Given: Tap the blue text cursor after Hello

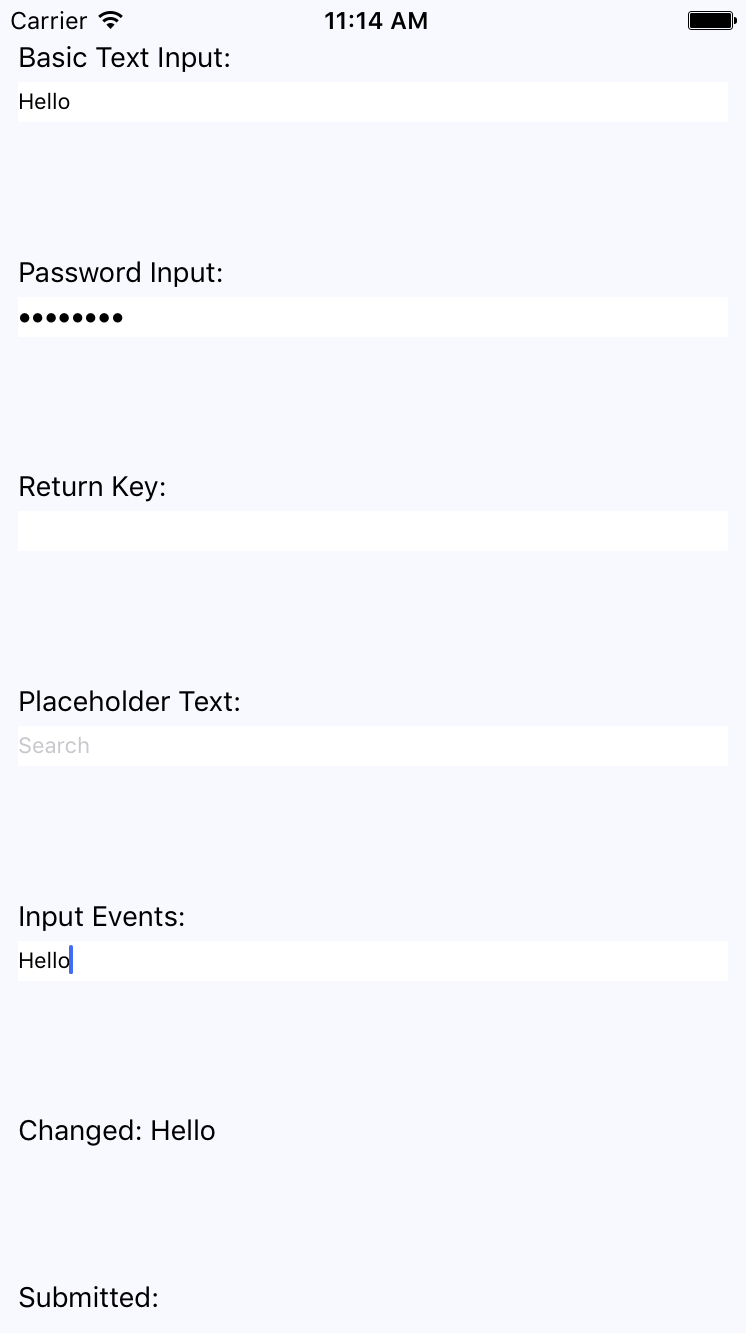Looking at the screenshot, I should click(x=72, y=961).
